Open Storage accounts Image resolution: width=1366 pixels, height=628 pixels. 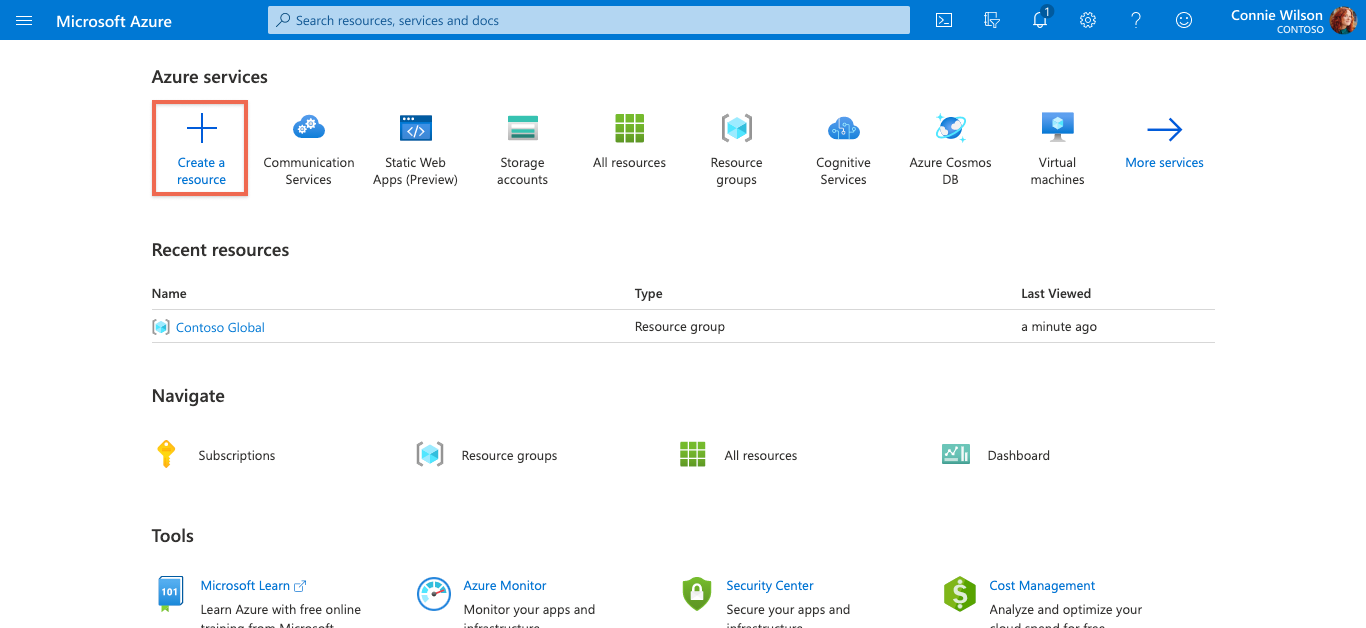click(x=521, y=148)
